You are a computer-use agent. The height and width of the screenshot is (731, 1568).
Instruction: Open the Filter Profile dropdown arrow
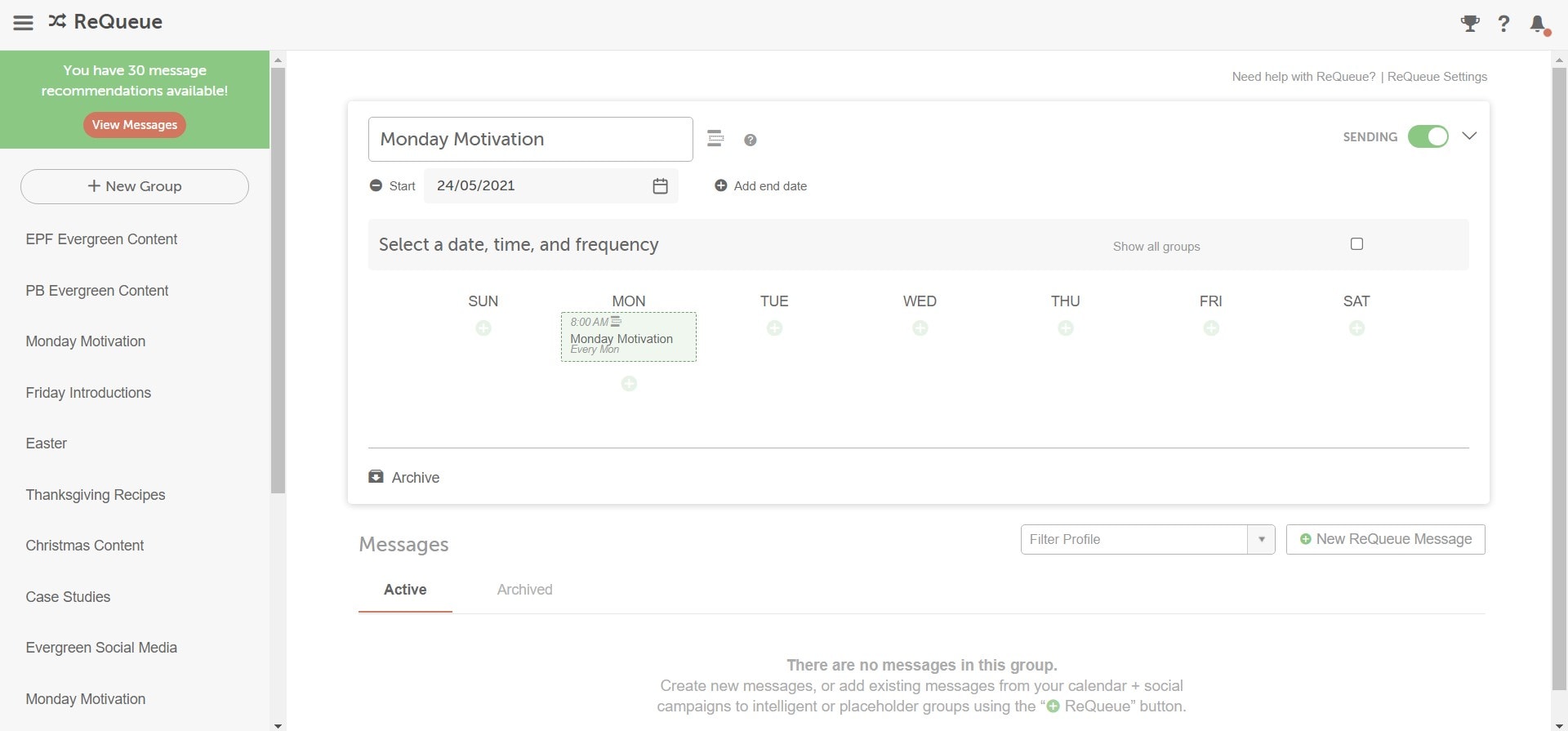pos(1261,540)
